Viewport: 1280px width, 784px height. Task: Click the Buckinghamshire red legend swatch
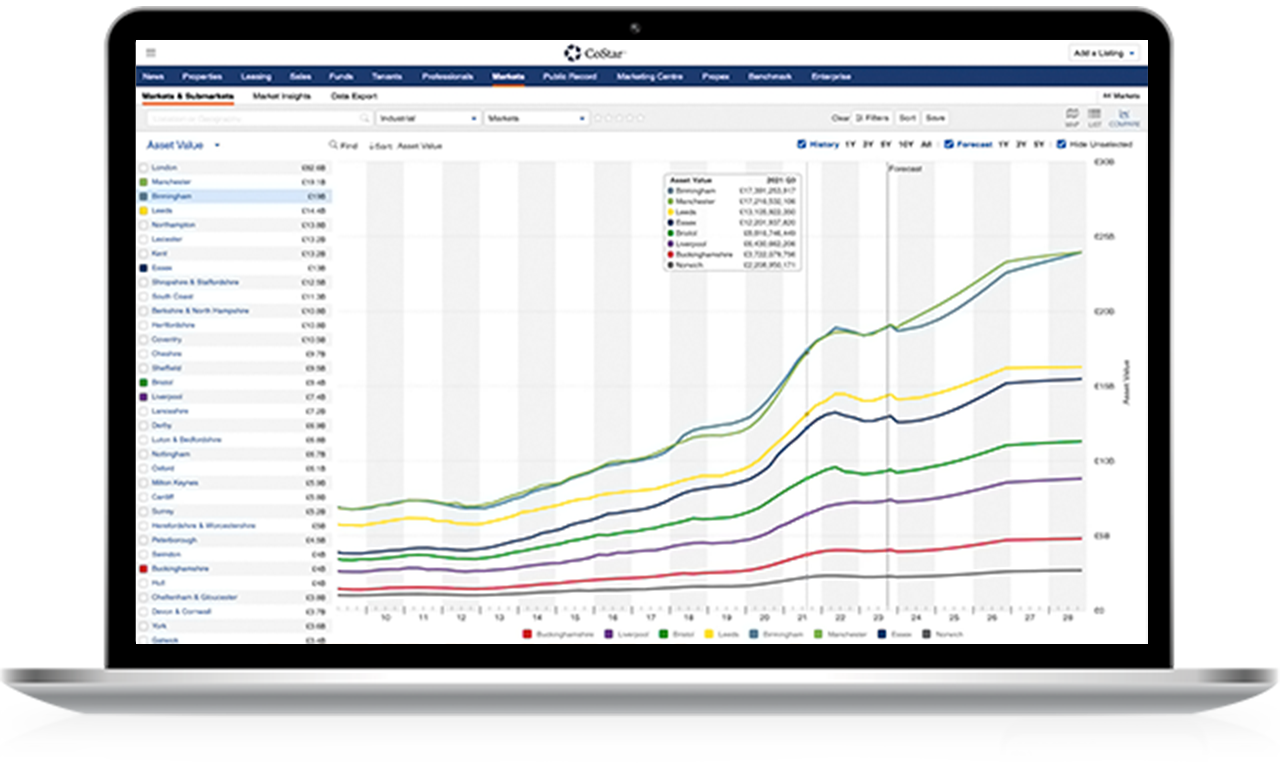[x=526, y=634]
